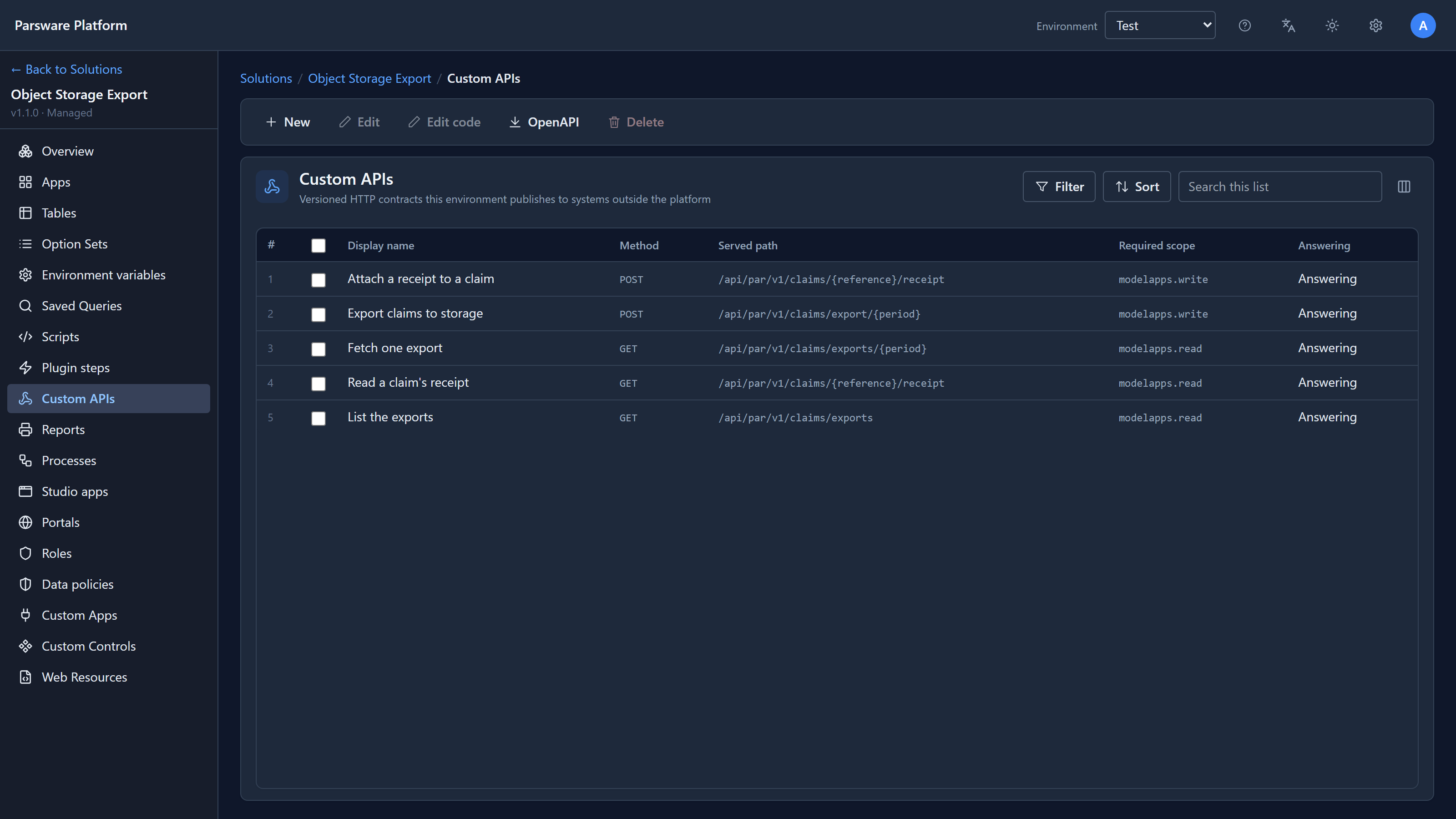Screen dimensions: 1456x819
Task: Open Studio apps in the sidebar
Action: pyautogui.click(x=109, y=491)
